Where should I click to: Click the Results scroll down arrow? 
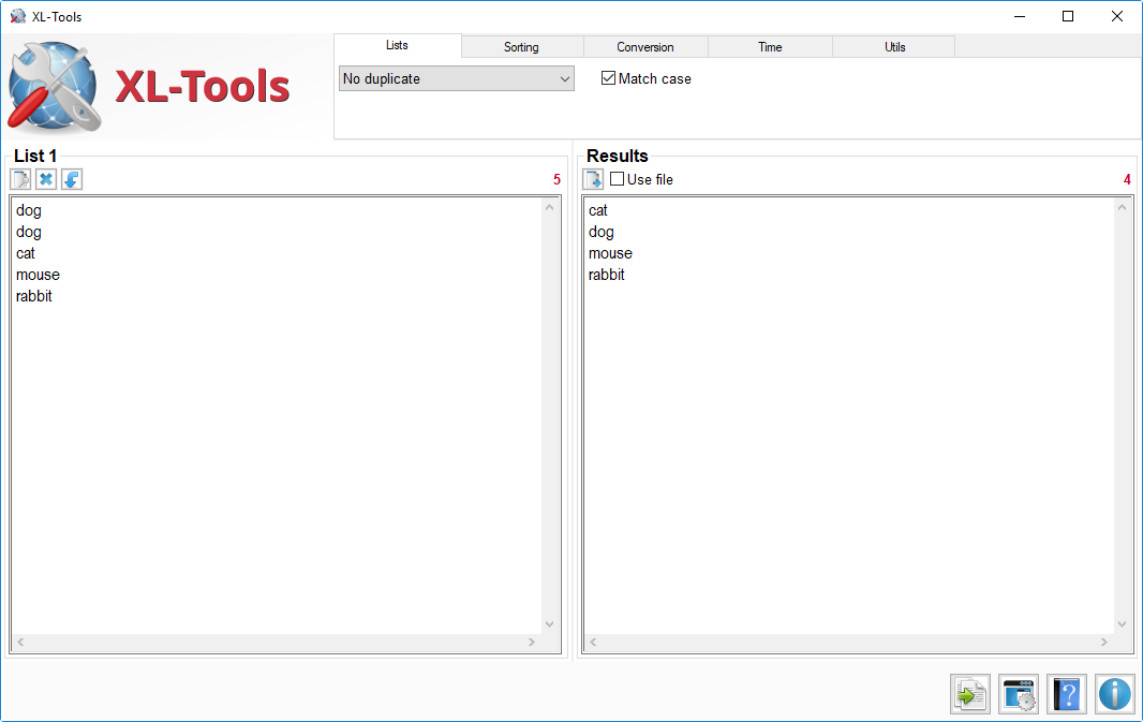[1122, 624]
